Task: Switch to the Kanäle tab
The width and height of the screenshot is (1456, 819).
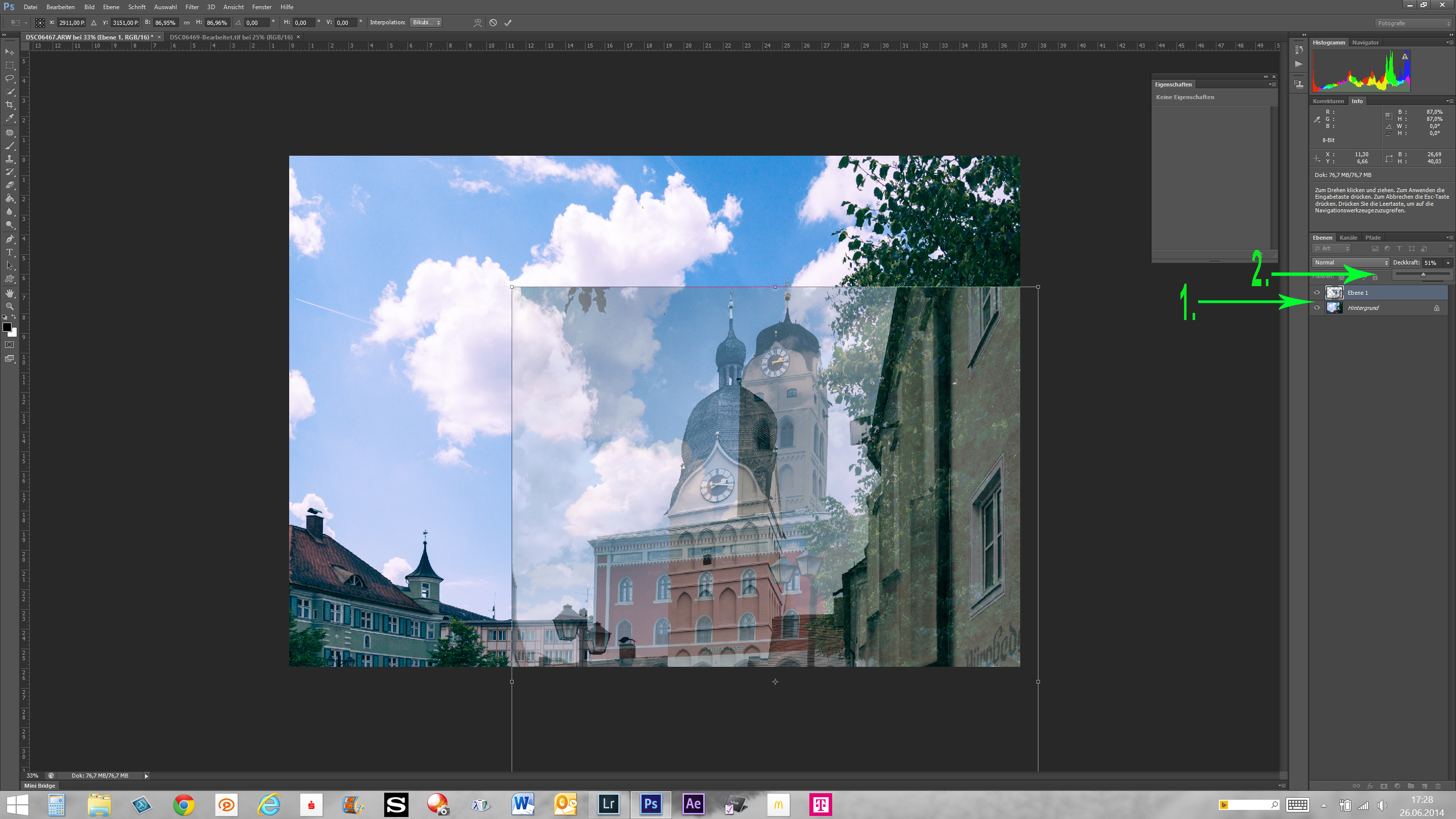Action: (x=1348, y=238)
